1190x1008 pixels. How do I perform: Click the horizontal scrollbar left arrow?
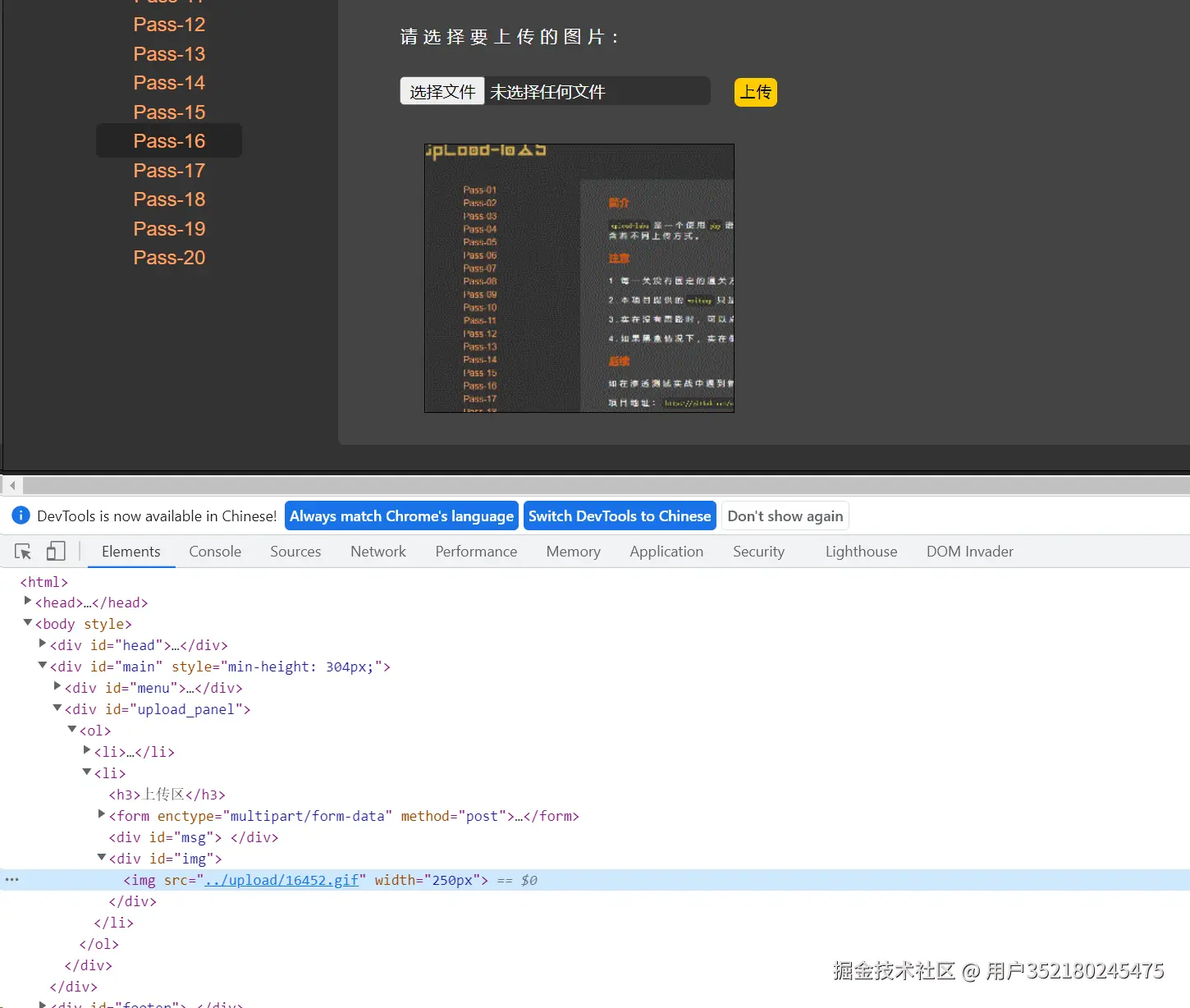[x=12, y=486]
